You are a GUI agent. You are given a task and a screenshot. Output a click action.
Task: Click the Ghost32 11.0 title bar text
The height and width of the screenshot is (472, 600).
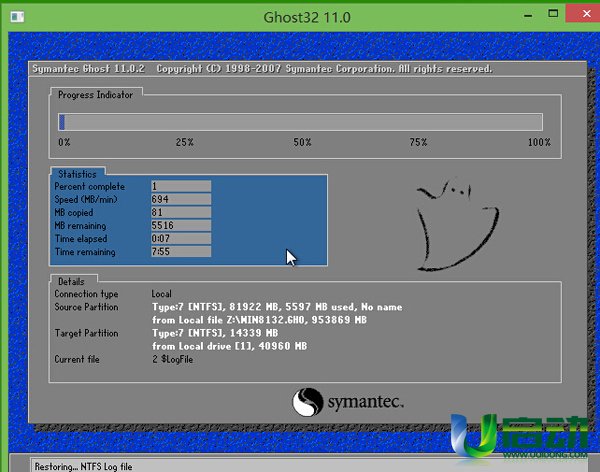(307, 17)
